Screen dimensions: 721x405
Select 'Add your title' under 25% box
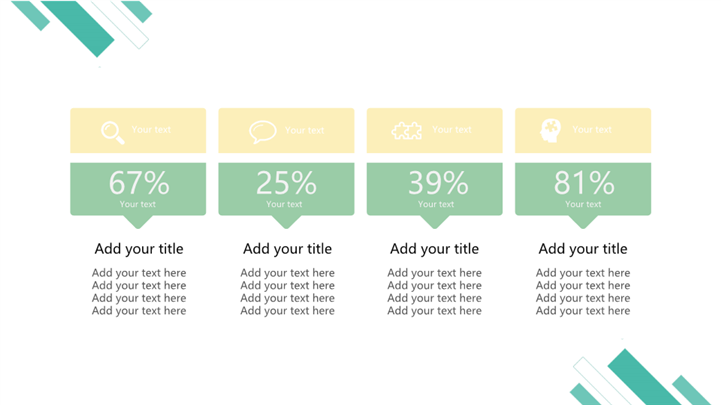287,249
